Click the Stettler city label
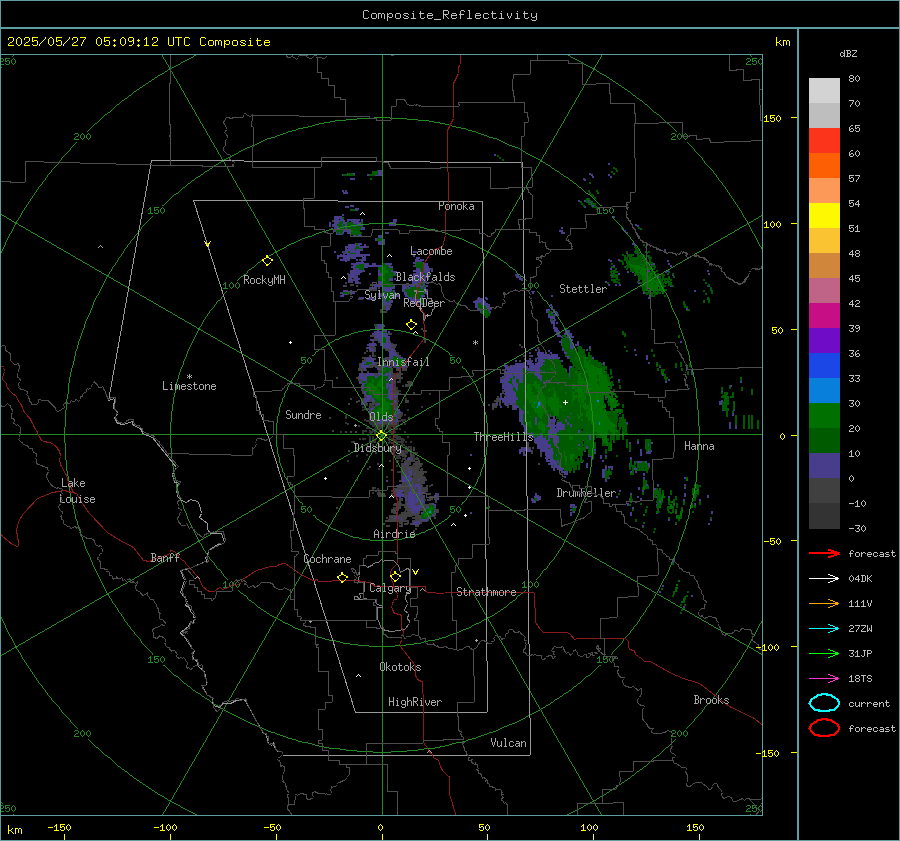The width and height of the screenshot is (900, 841). coord(583,289)
